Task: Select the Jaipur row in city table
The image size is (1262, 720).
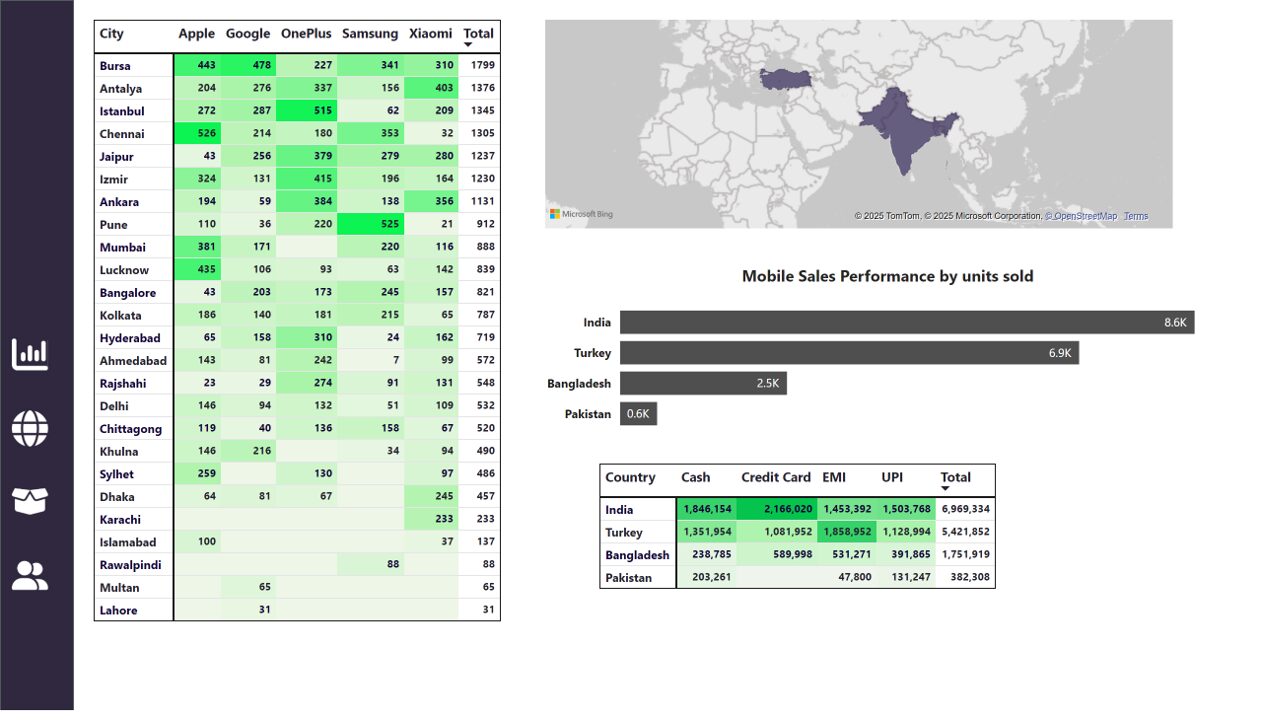Action: (297, 156)
